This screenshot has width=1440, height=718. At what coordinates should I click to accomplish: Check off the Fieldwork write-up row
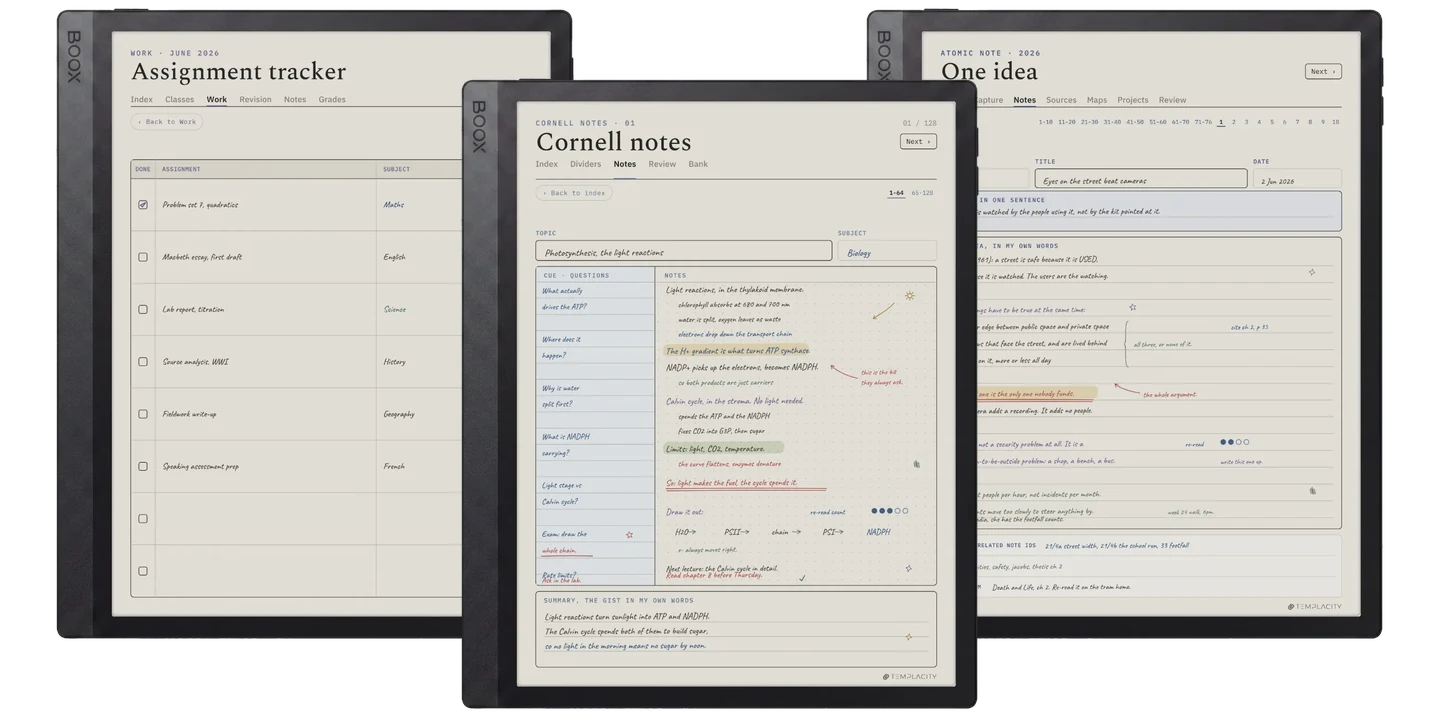click(x=143, y=414)
